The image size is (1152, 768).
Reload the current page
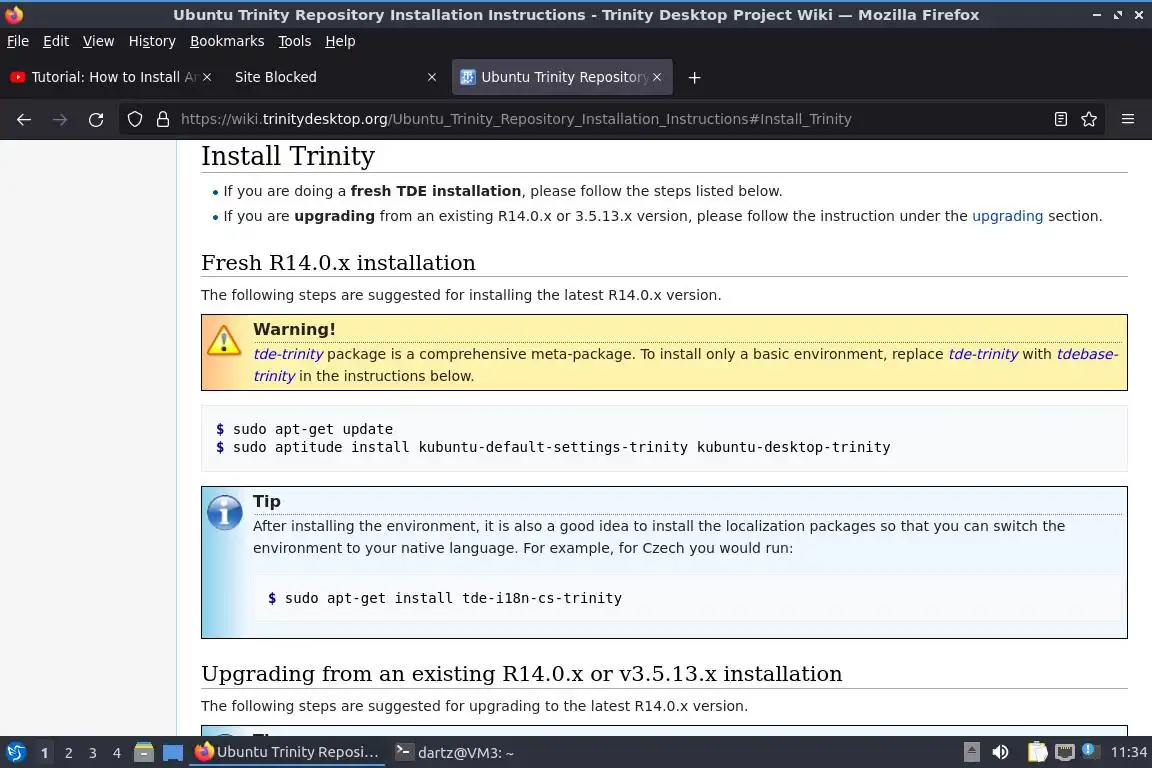[96, 119]
